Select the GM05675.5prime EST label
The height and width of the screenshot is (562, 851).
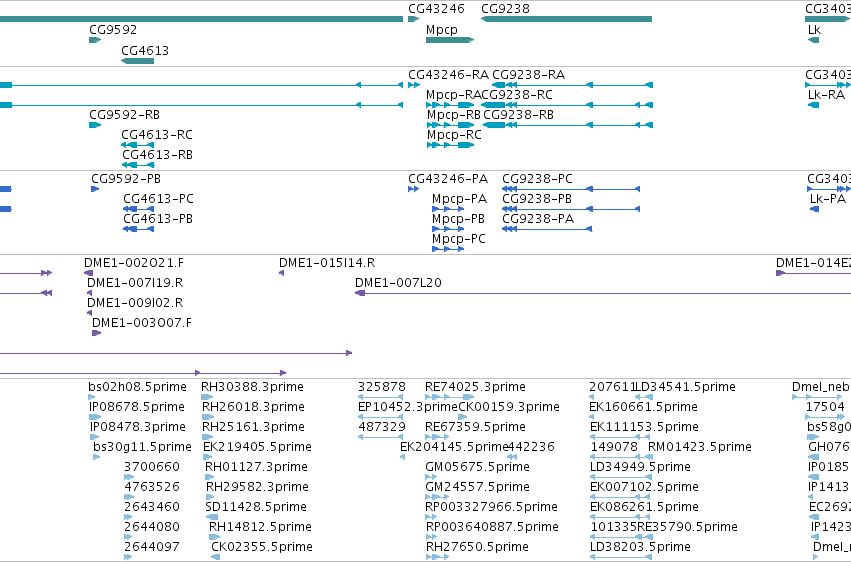click(478, 468)
